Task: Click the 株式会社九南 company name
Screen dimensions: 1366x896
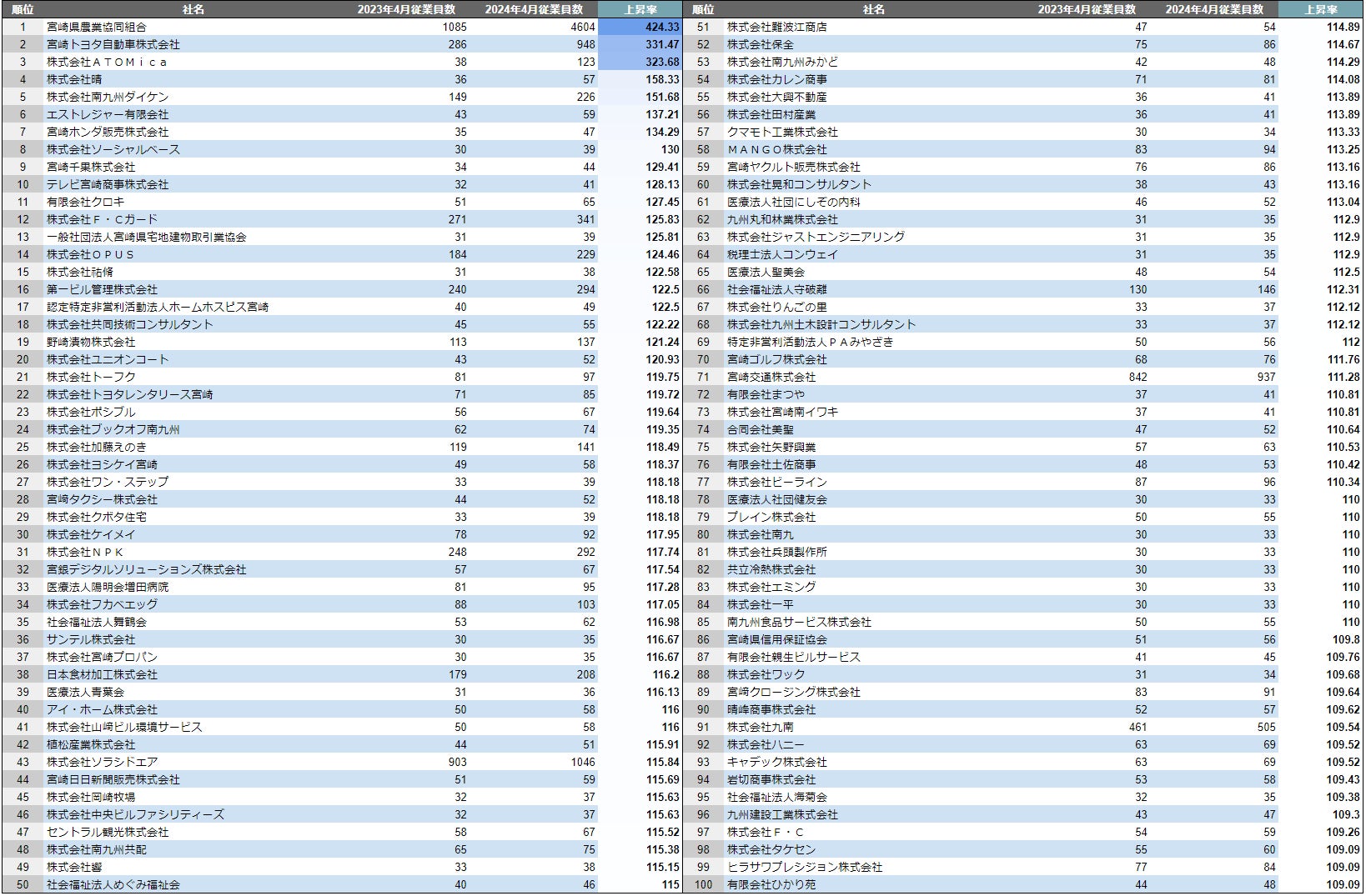Action: pos(761,727)
